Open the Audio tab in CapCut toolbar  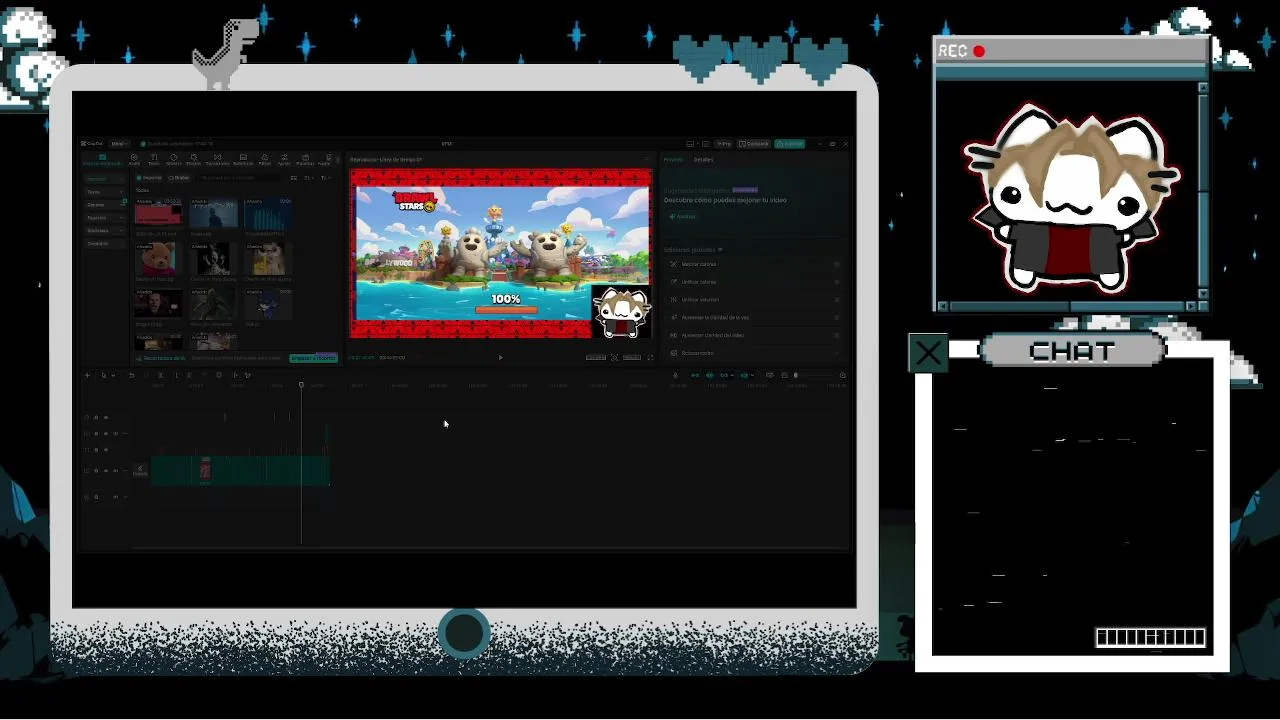(134, 159)
